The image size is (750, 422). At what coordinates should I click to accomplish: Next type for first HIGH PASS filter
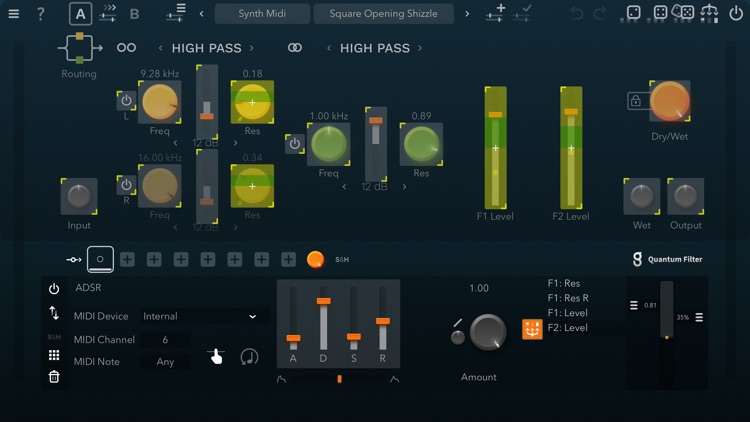[x=252, y=48]
